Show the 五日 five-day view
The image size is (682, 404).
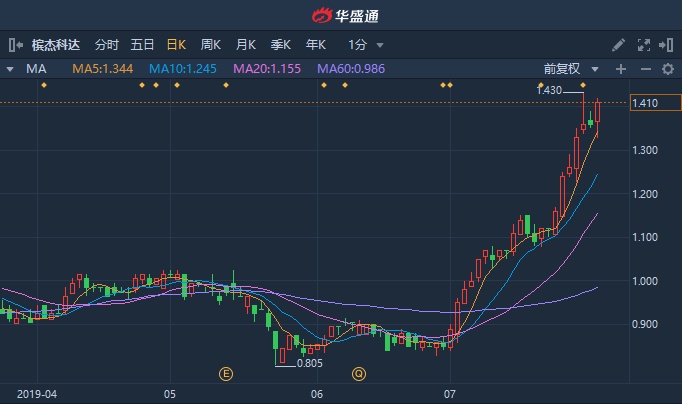(x=142, y=45)
